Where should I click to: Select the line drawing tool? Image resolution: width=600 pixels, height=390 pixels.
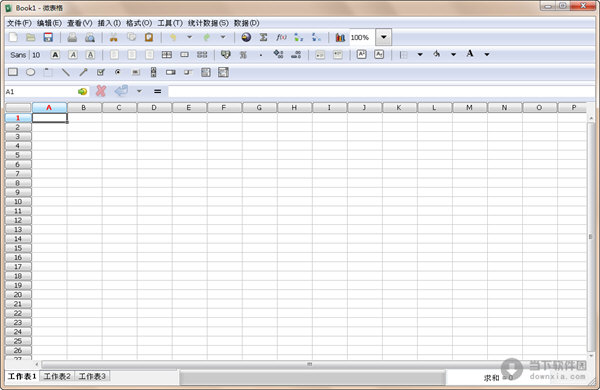[x=66, y=72]
